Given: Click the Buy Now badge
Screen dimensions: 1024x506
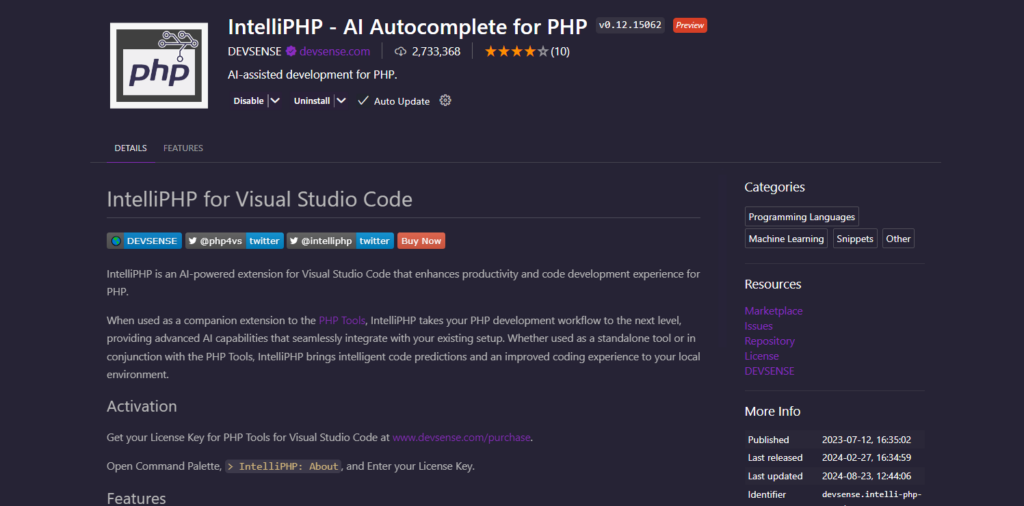Looking at the screenshot, I should 421,240.
